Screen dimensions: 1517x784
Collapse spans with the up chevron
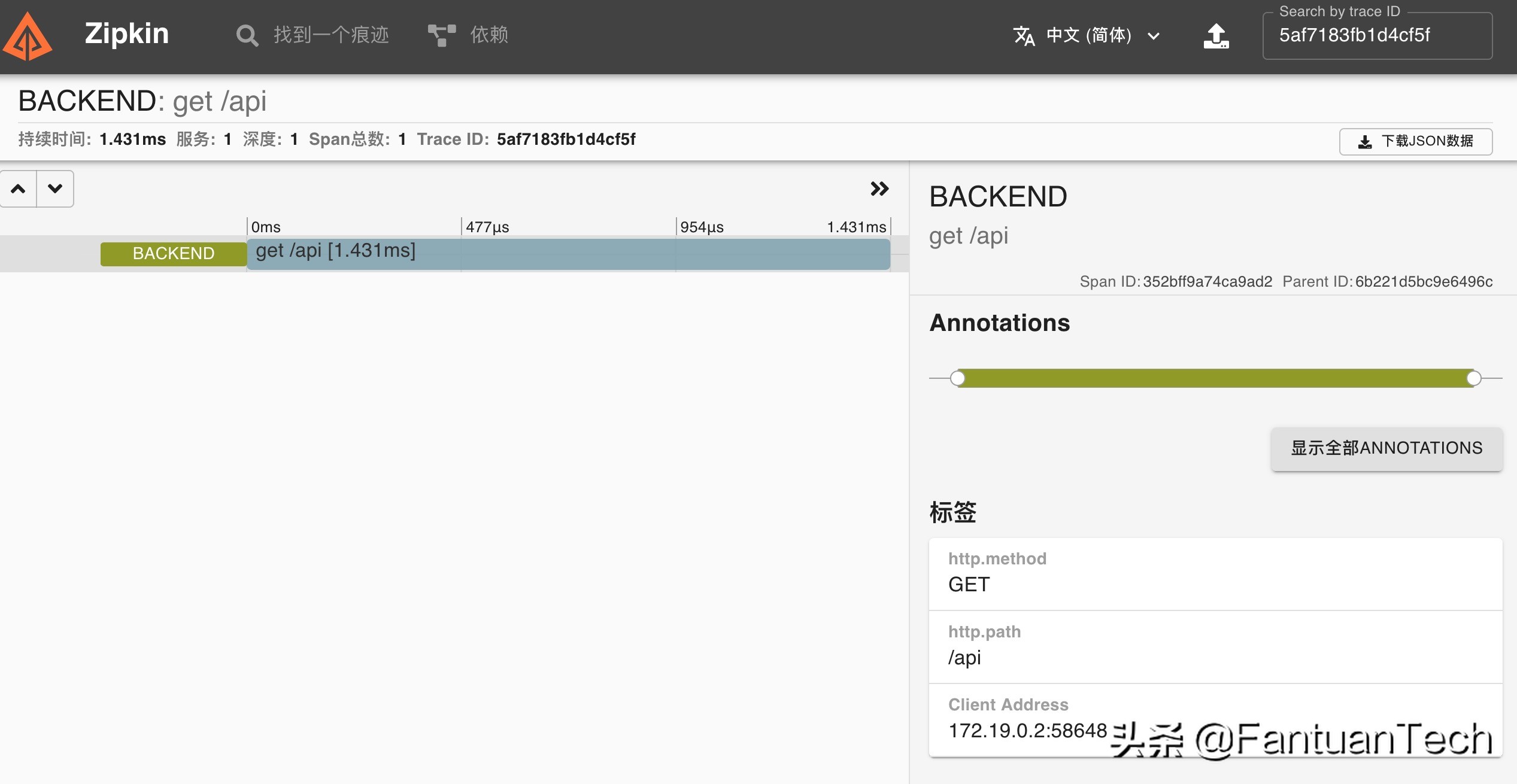pos(19,189)
